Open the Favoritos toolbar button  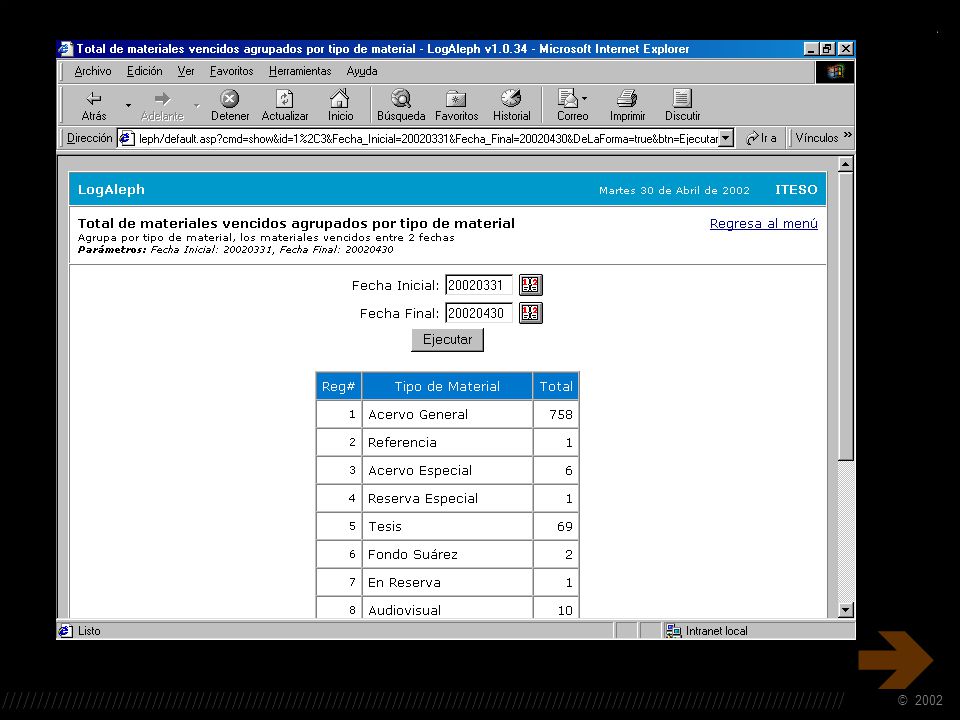(x=456, y=105)
